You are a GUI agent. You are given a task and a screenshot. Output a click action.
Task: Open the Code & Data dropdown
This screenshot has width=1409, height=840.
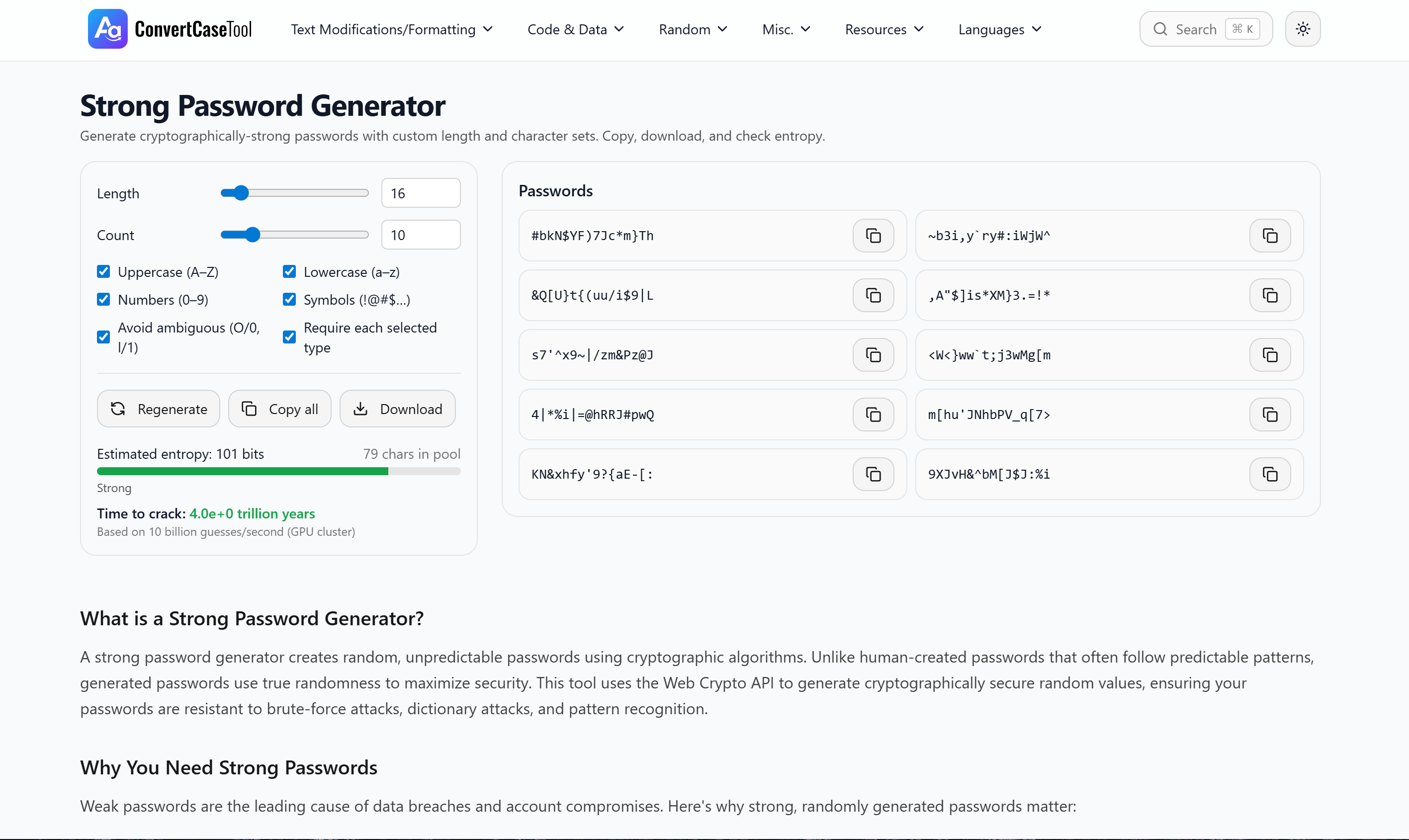[x=575, y=29]
